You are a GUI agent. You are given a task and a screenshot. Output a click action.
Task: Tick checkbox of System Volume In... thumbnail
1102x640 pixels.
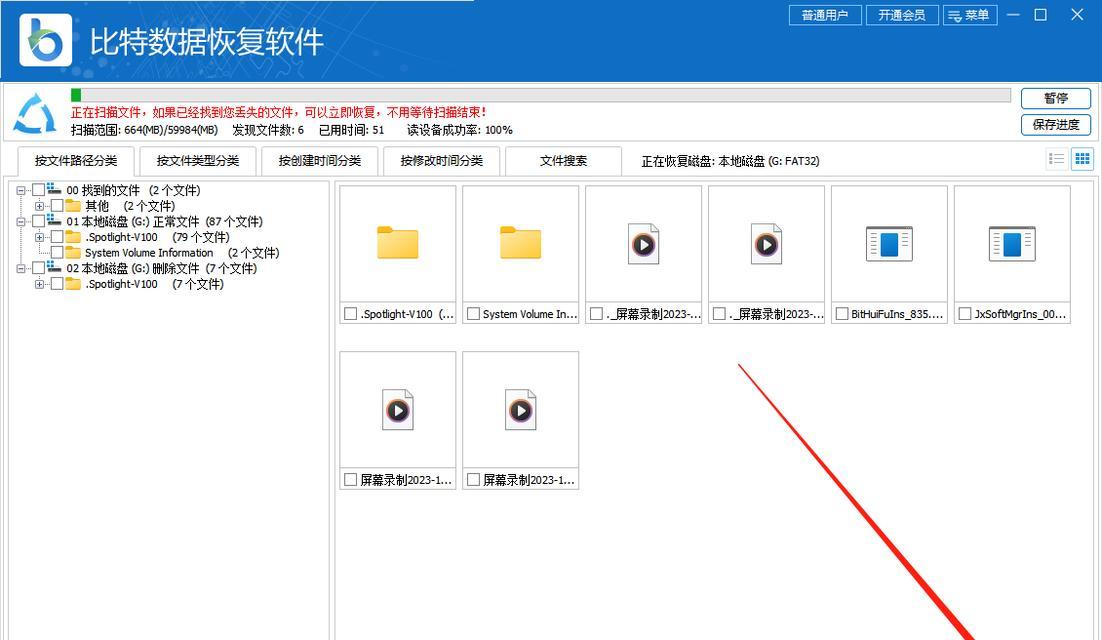pos(473,314)
